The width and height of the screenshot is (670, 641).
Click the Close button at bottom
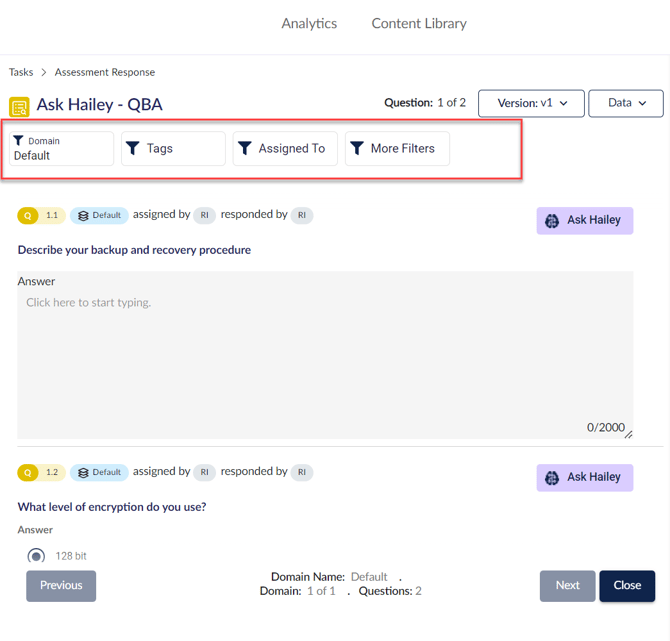(x=627, y=585)
